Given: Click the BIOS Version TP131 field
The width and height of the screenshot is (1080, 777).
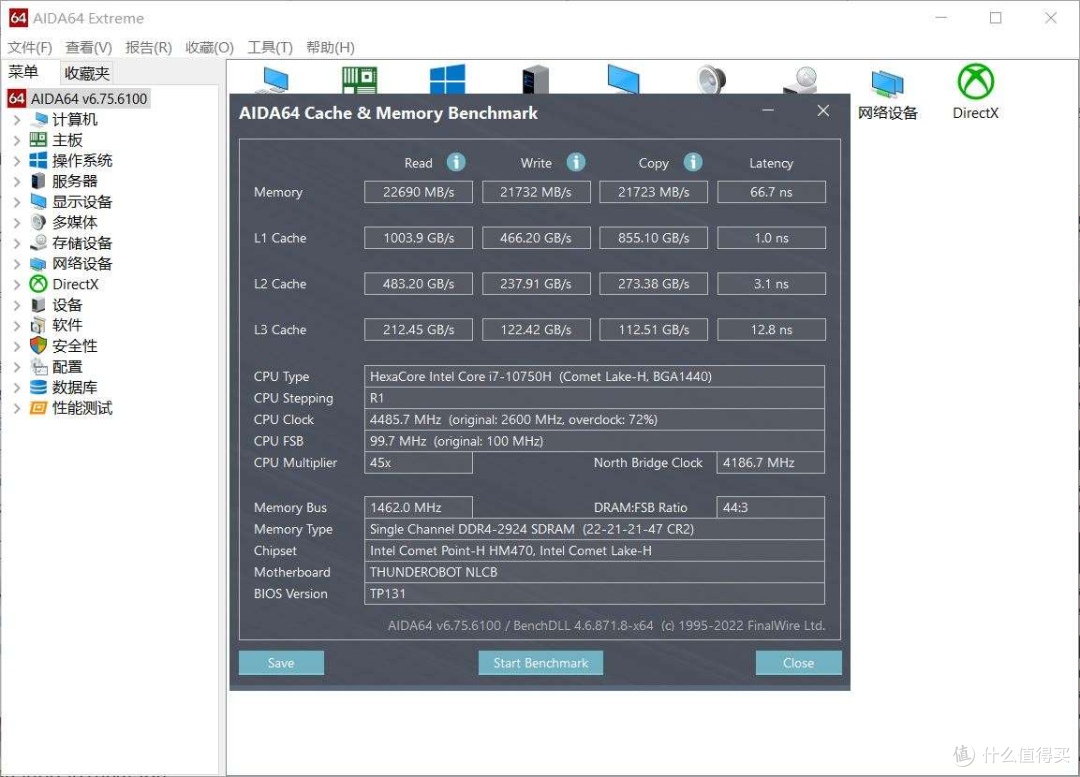Looking at the screenshot, I should (594, 593).
